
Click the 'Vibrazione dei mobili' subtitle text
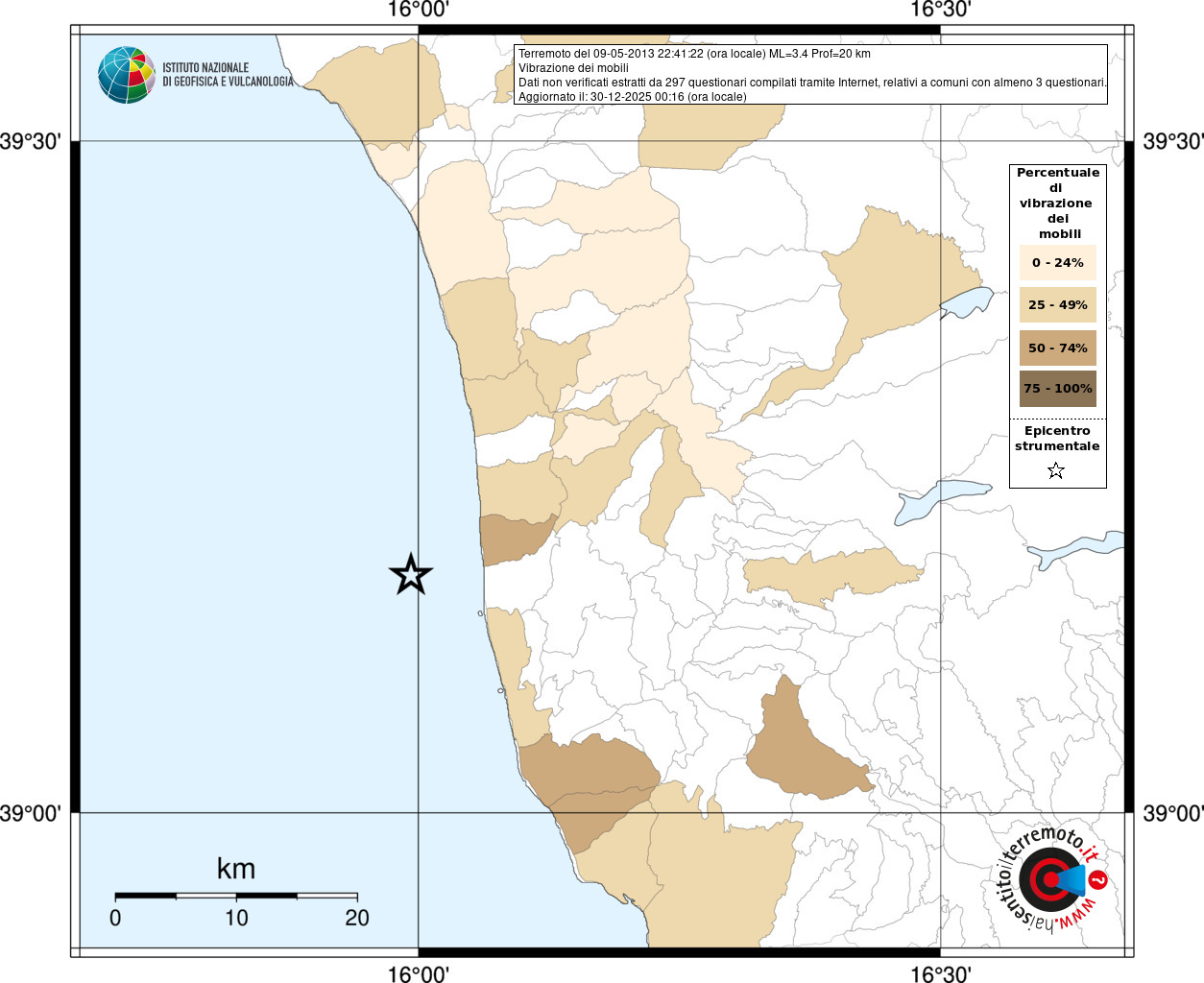coord(573,68)
